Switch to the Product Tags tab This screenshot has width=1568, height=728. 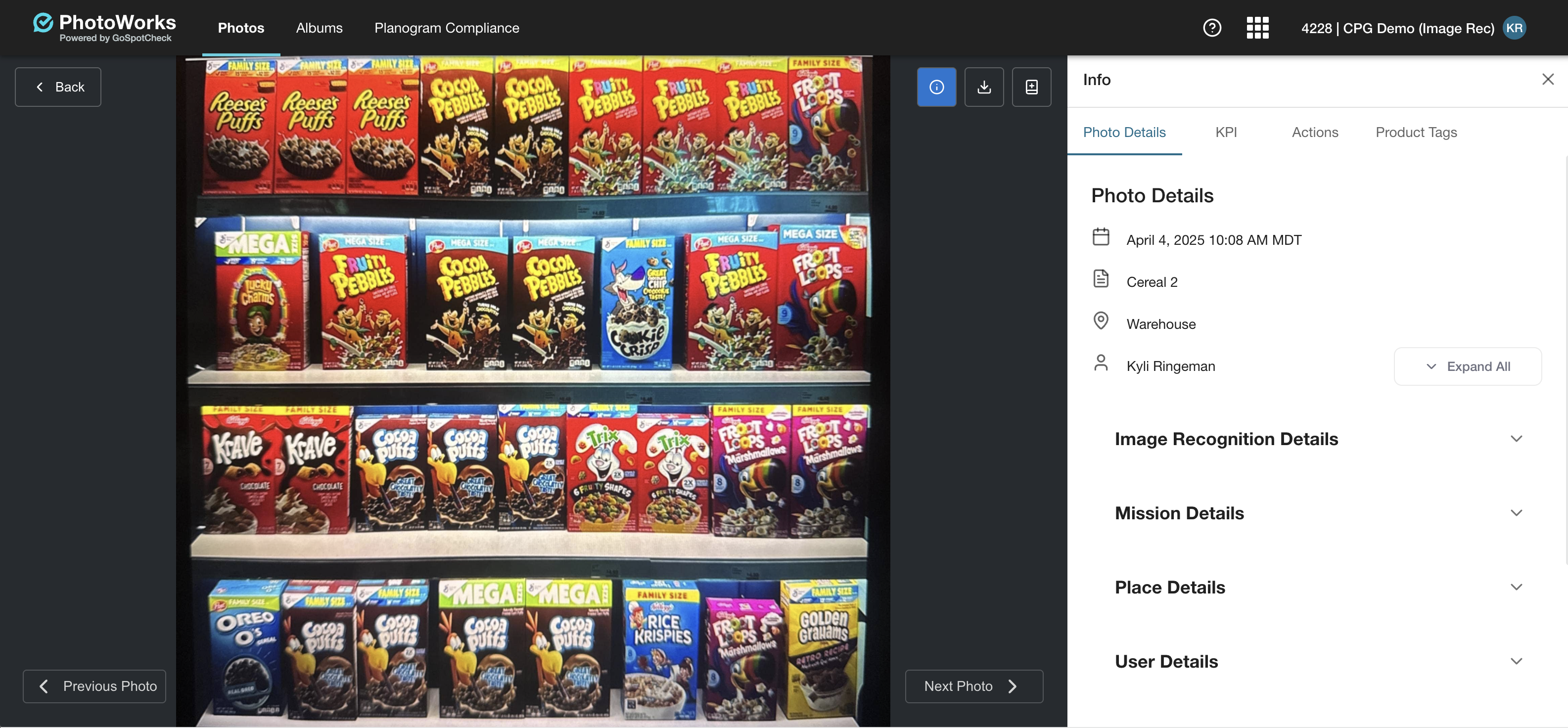(1417, 132)
